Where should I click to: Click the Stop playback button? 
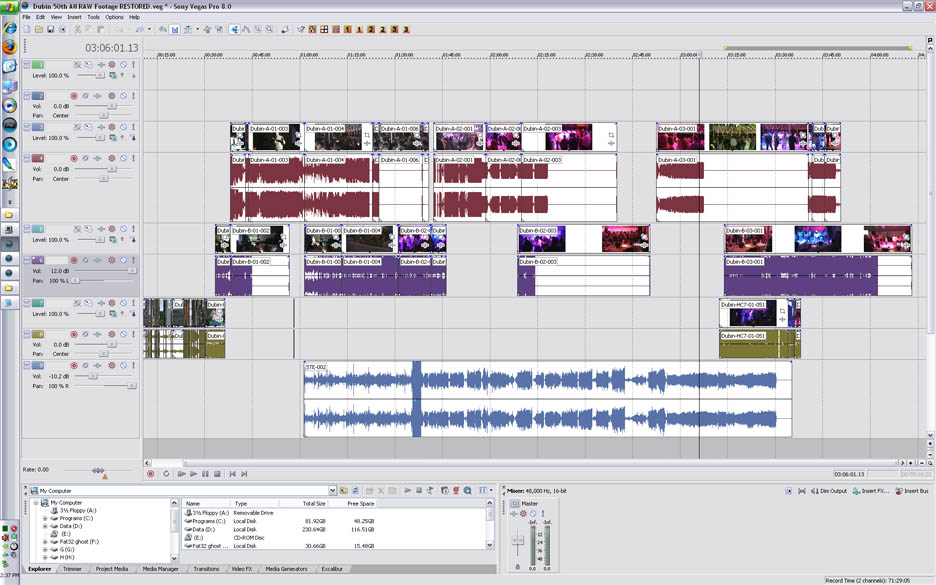click(217, 474)
